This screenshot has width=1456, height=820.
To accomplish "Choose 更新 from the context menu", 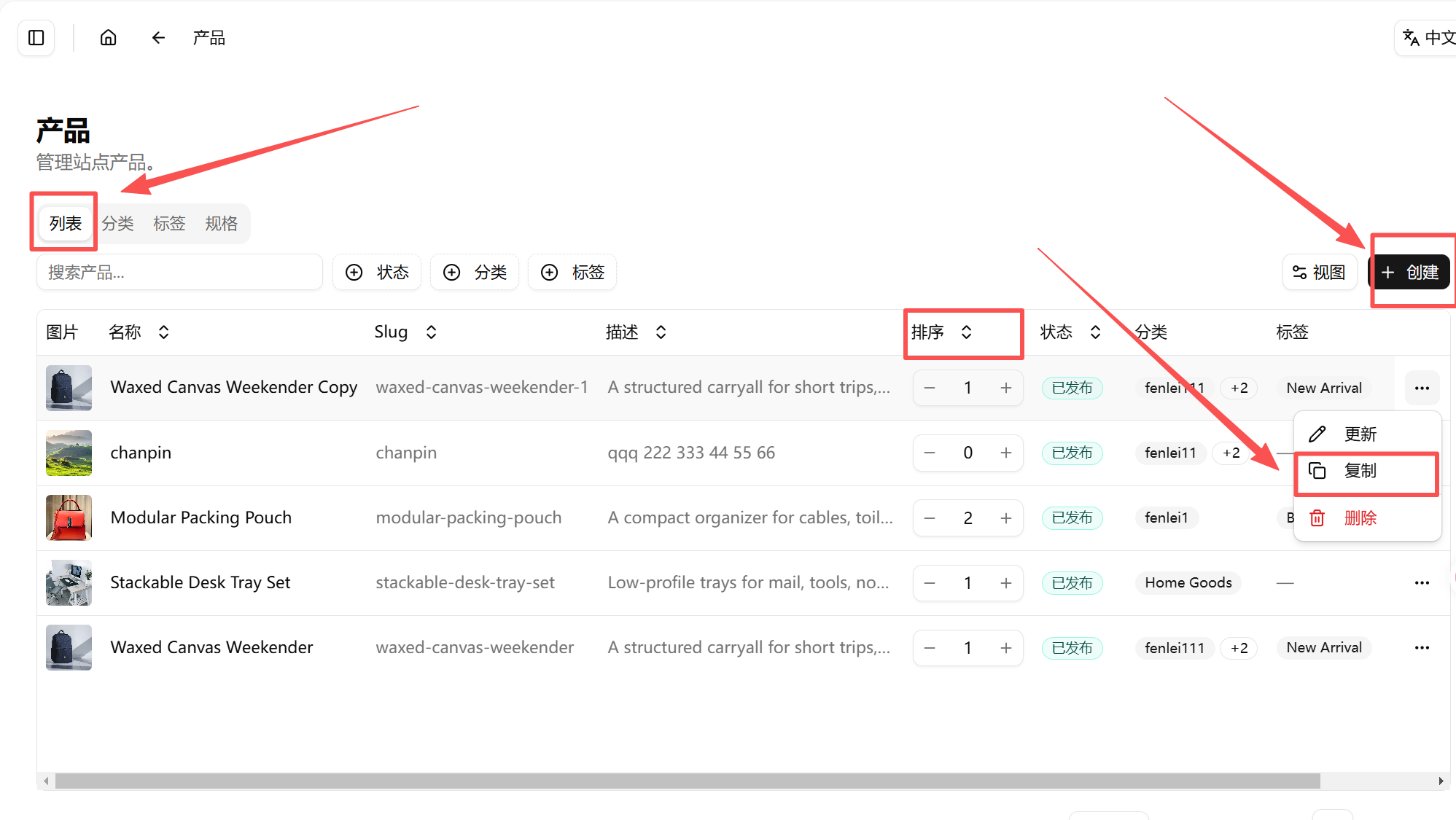I will (1367, 434).
